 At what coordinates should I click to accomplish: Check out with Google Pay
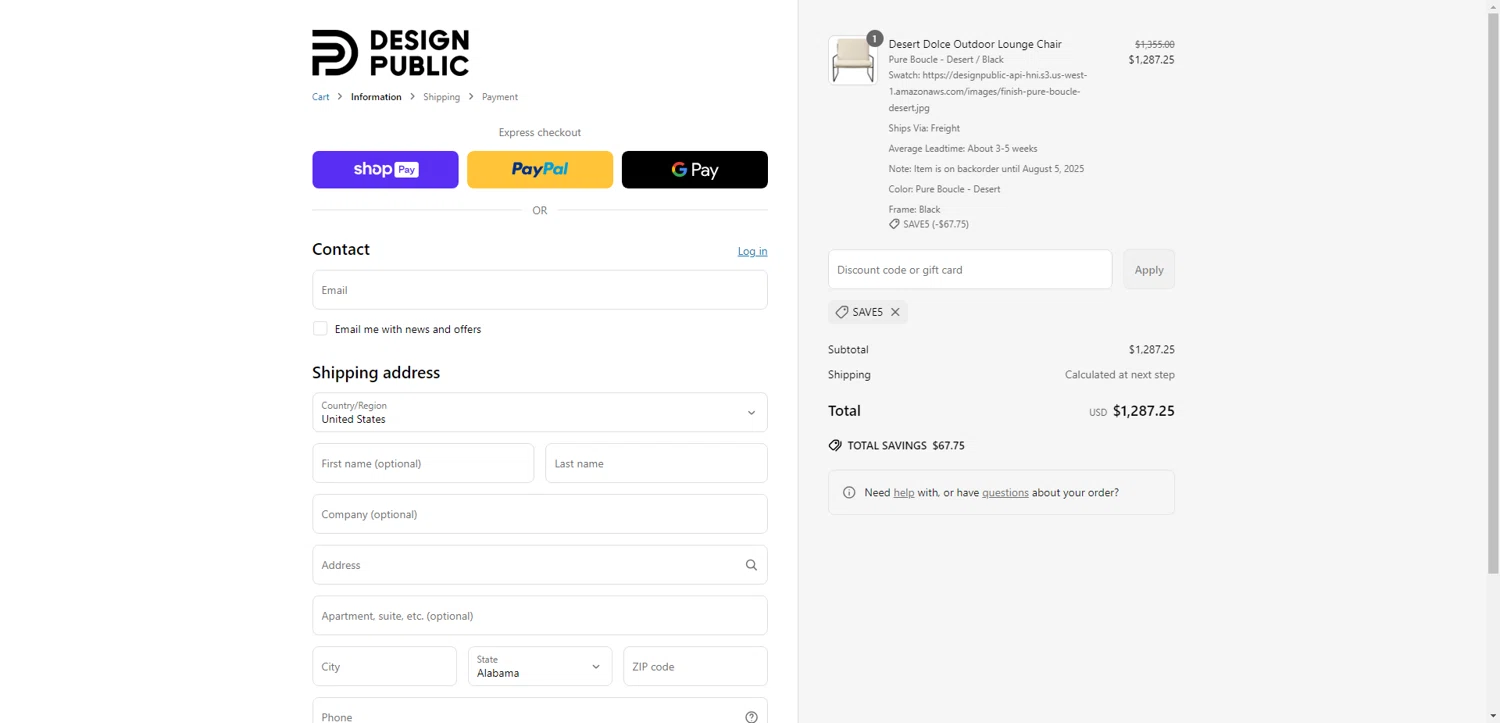coord(695,170)
